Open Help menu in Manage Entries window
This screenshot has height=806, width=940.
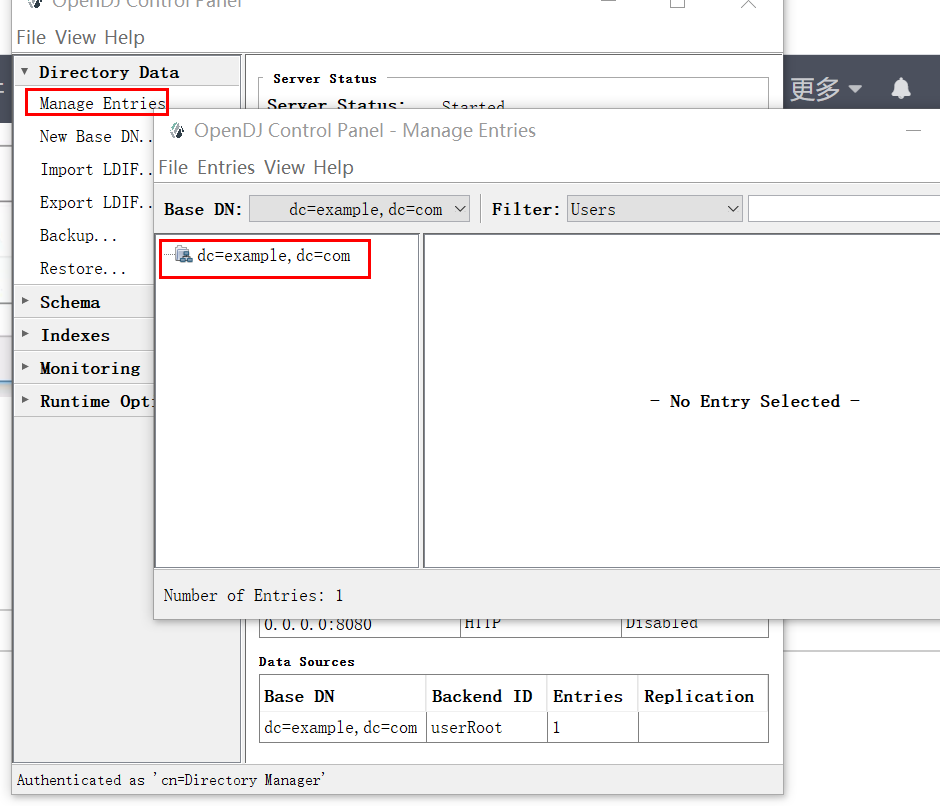(x=333, y=167)
